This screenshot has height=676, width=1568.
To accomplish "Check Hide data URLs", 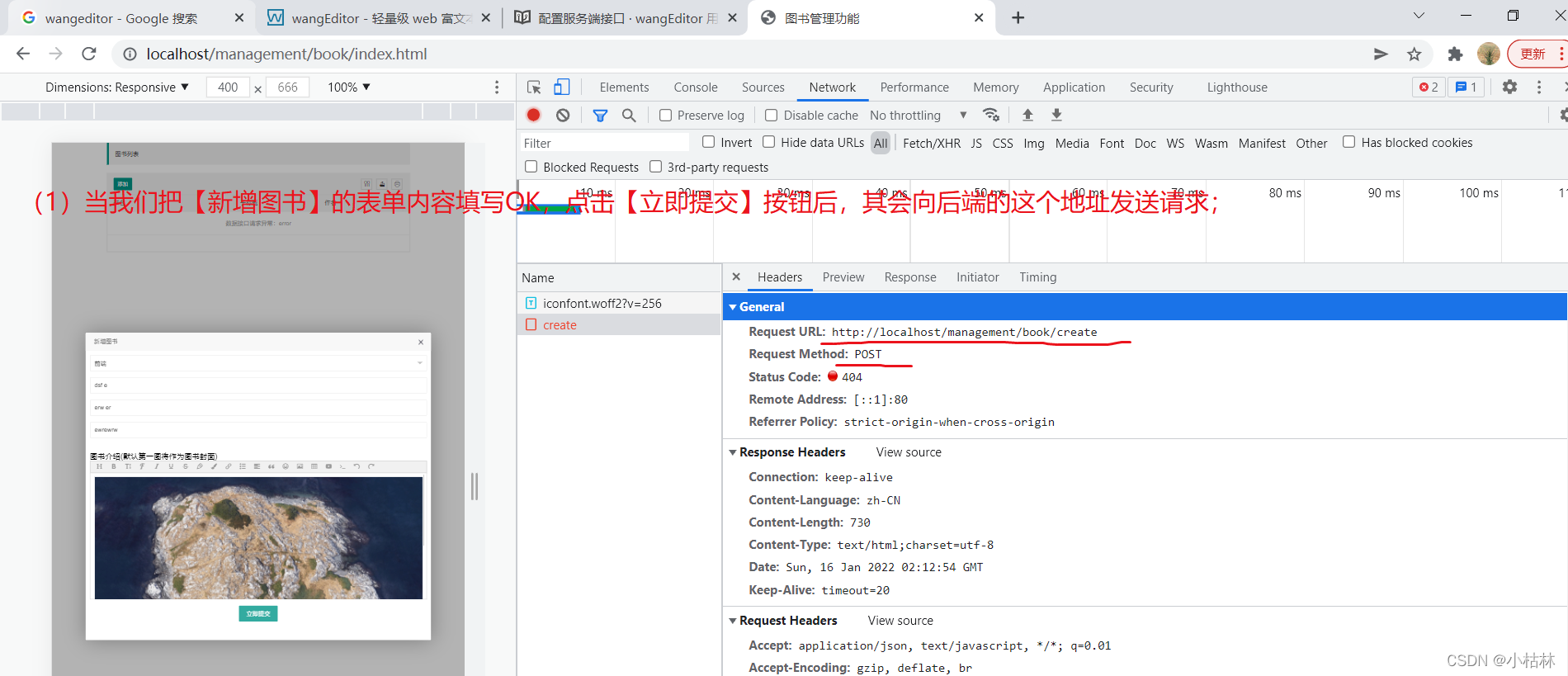I will pos(768,142).
